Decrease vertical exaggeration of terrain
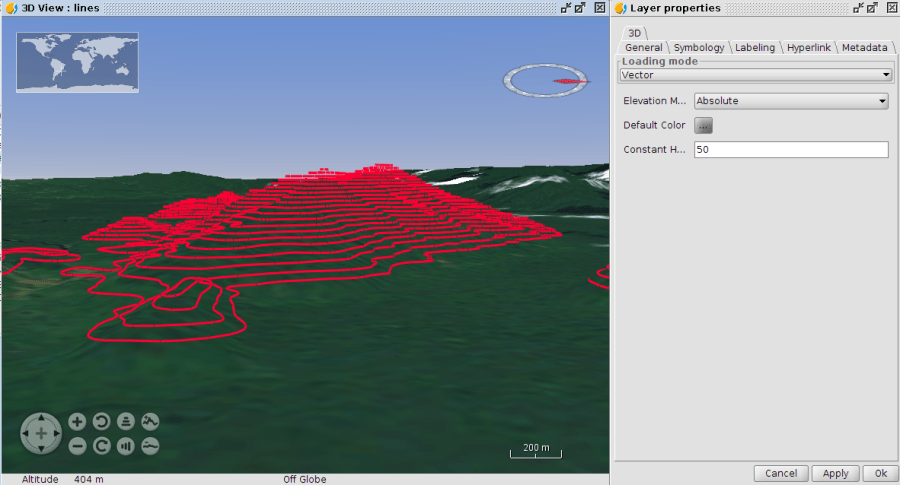 (150, 446)
